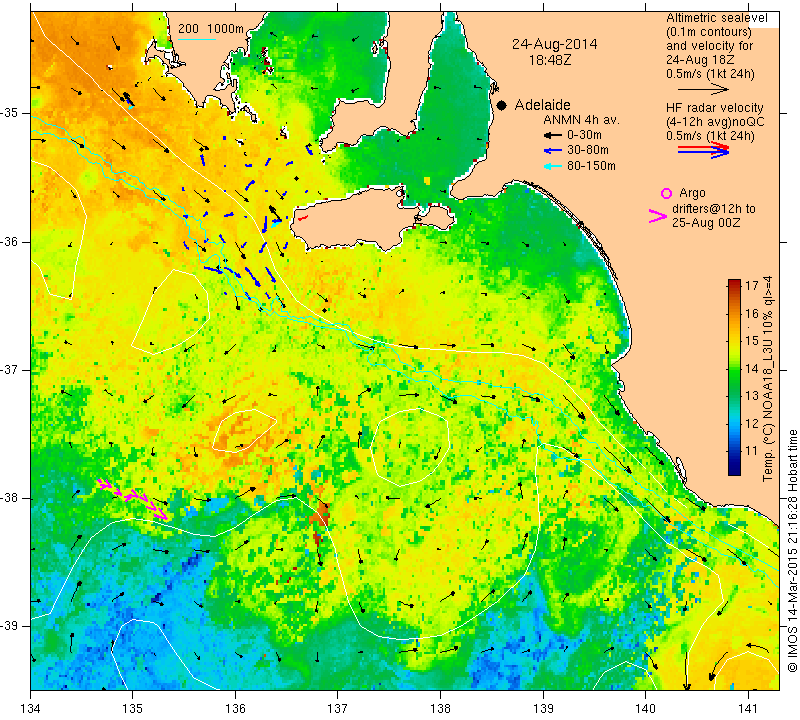
Task: Click the longitude axis label 138
Action: click(440, 709)
